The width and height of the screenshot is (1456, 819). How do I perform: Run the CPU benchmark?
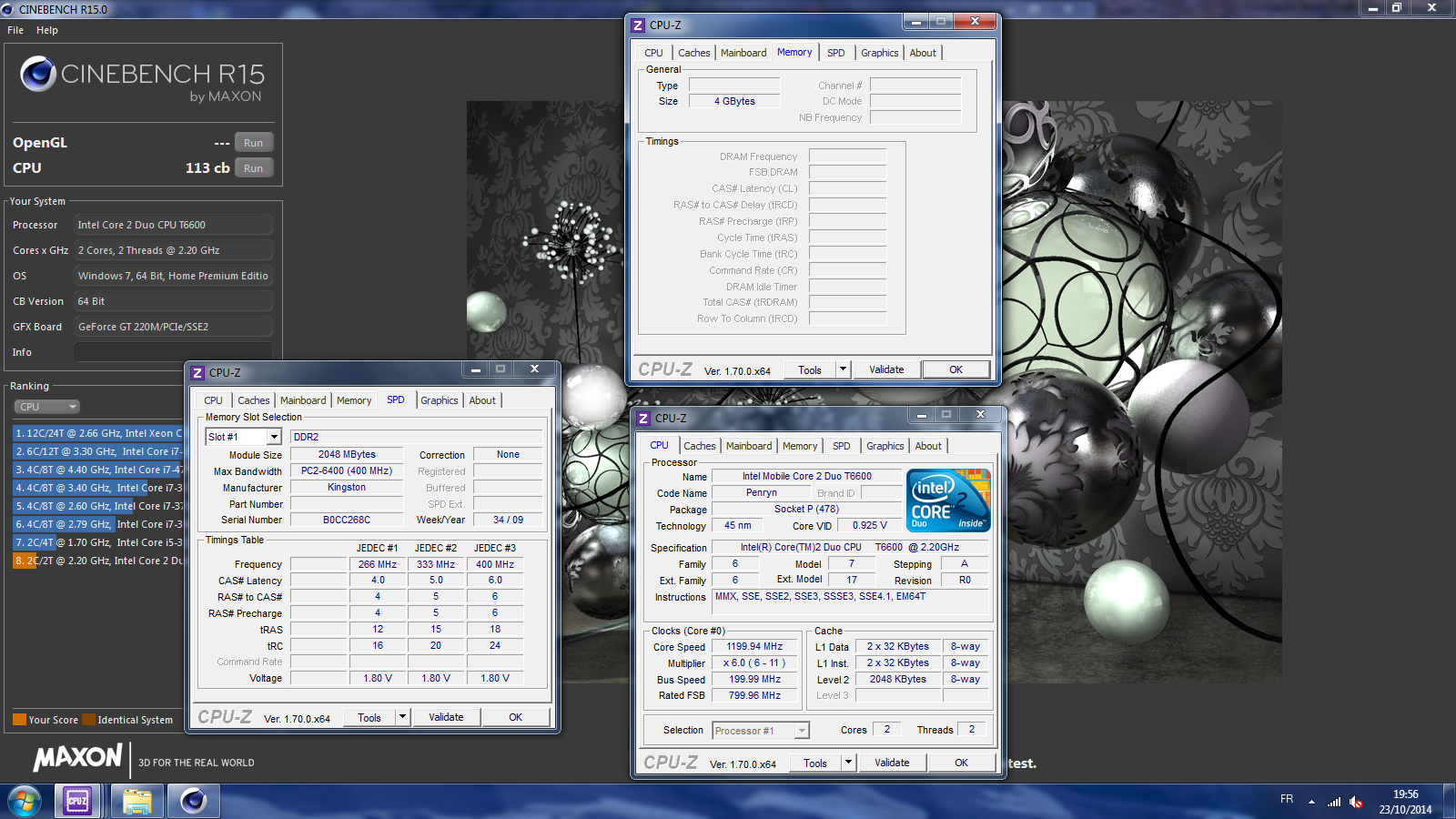tap(254, 168)
